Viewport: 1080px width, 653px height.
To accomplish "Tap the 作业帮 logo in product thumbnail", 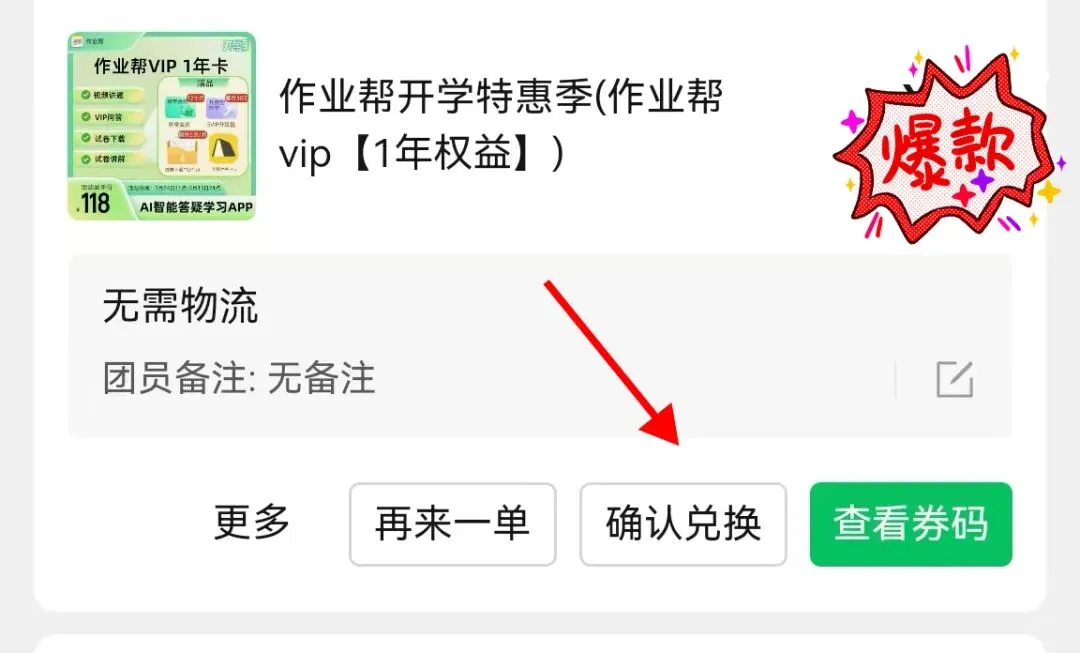I will [78, 41].
